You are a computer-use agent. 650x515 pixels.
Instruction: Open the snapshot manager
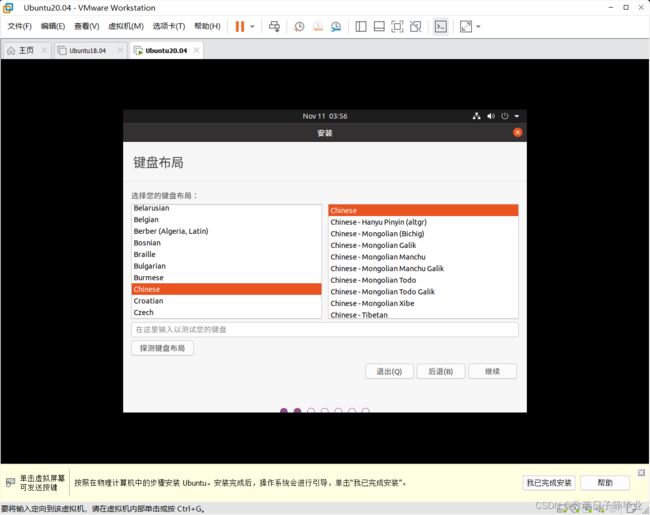[336, 27]
